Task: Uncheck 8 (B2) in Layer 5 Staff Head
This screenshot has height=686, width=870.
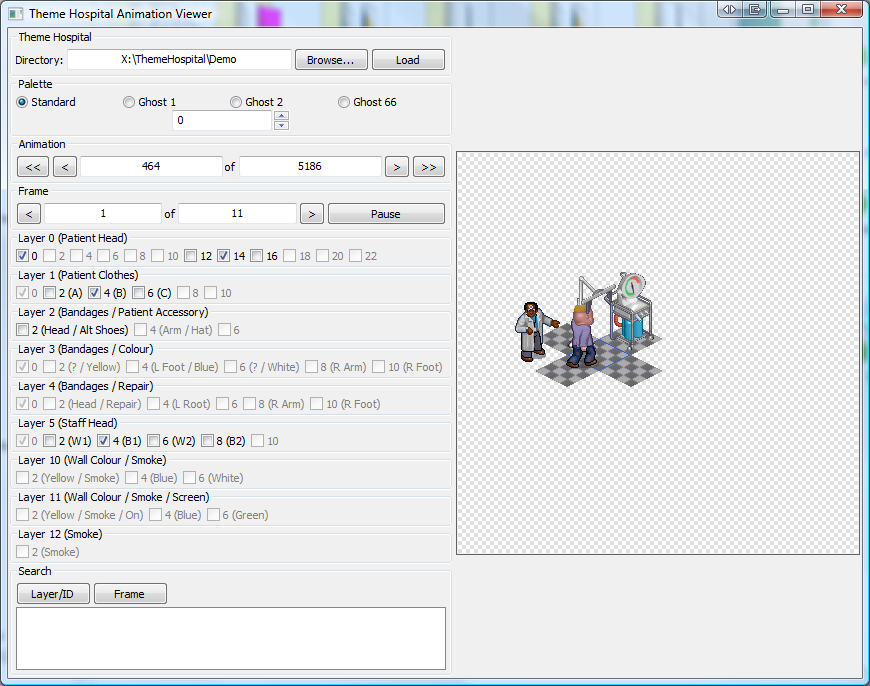Action: (x=206, y=440)
